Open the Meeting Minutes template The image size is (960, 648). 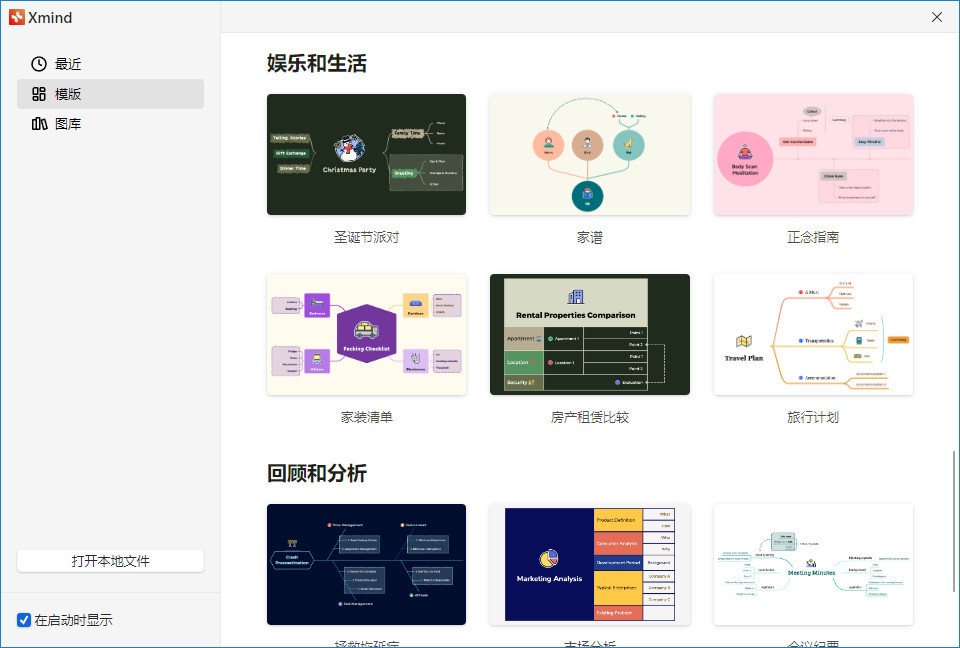click(x=813, y=564)
